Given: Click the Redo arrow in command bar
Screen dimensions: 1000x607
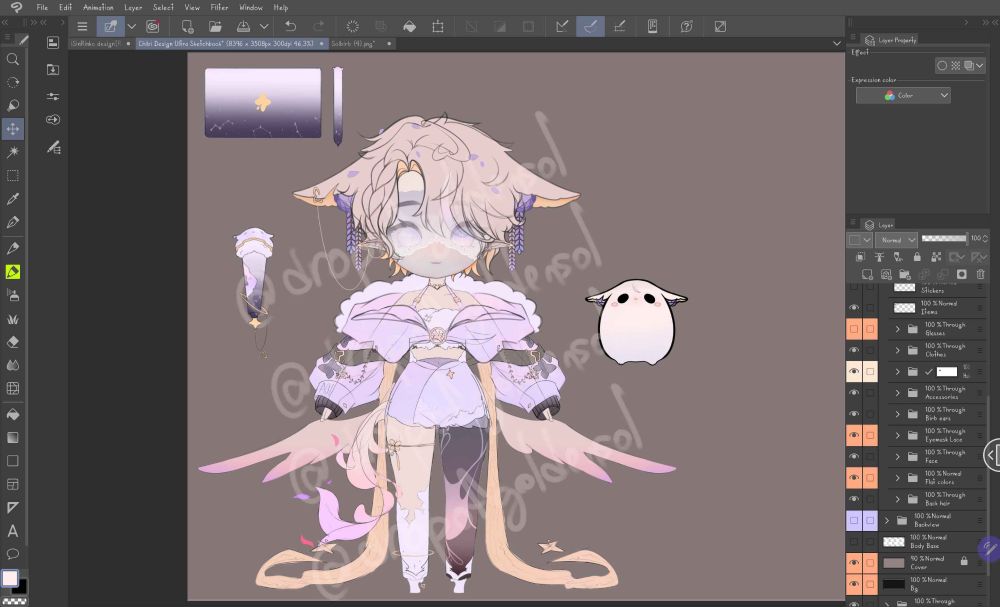Looking at the screenshot, I should pyautogui.click(x=319, y=26).
